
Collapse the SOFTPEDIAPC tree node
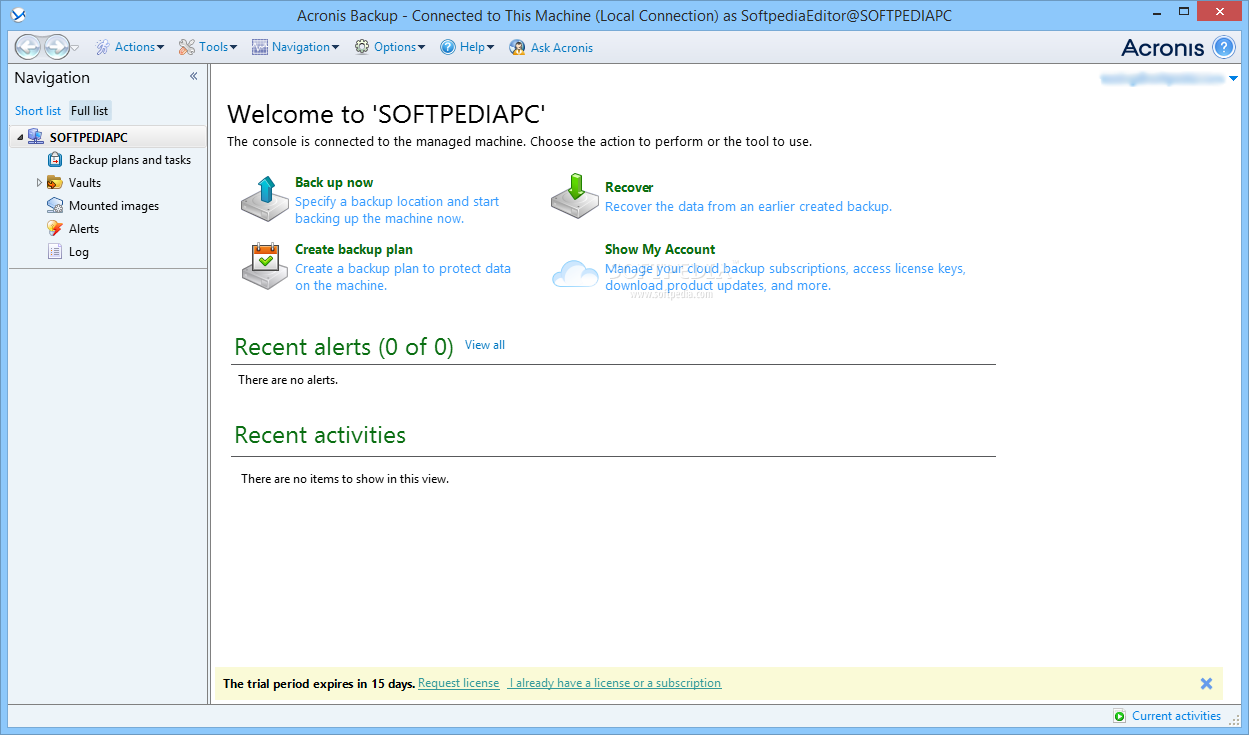tap(20, 138)
